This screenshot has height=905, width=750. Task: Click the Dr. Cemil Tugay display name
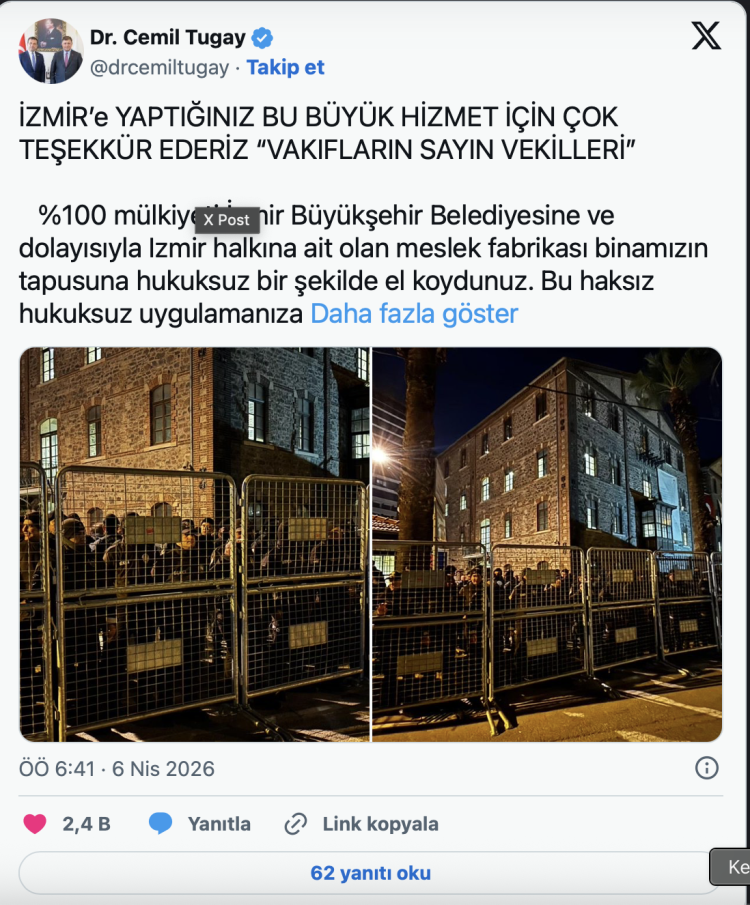coord(167,38)
